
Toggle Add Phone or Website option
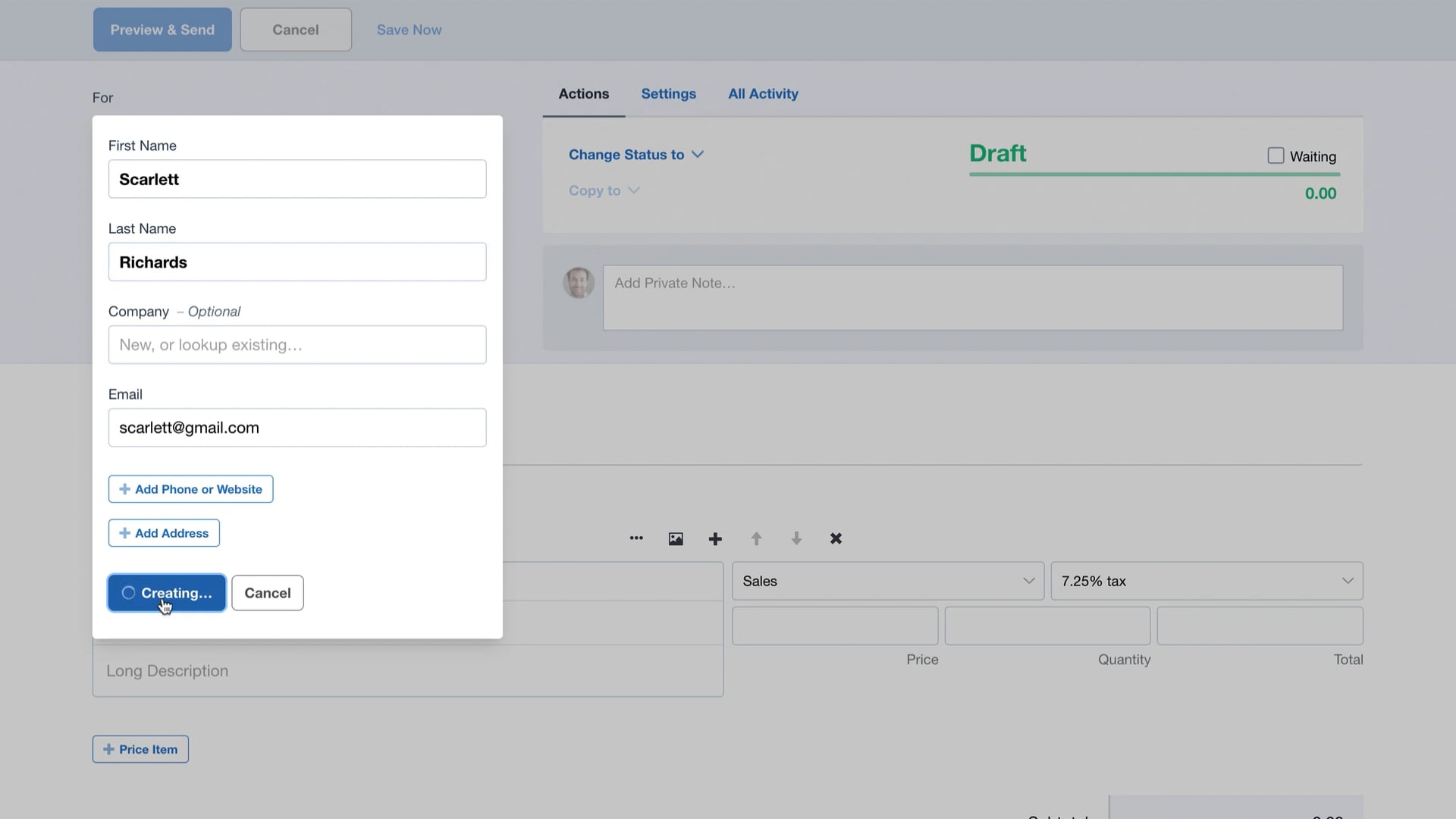[190, 488]
